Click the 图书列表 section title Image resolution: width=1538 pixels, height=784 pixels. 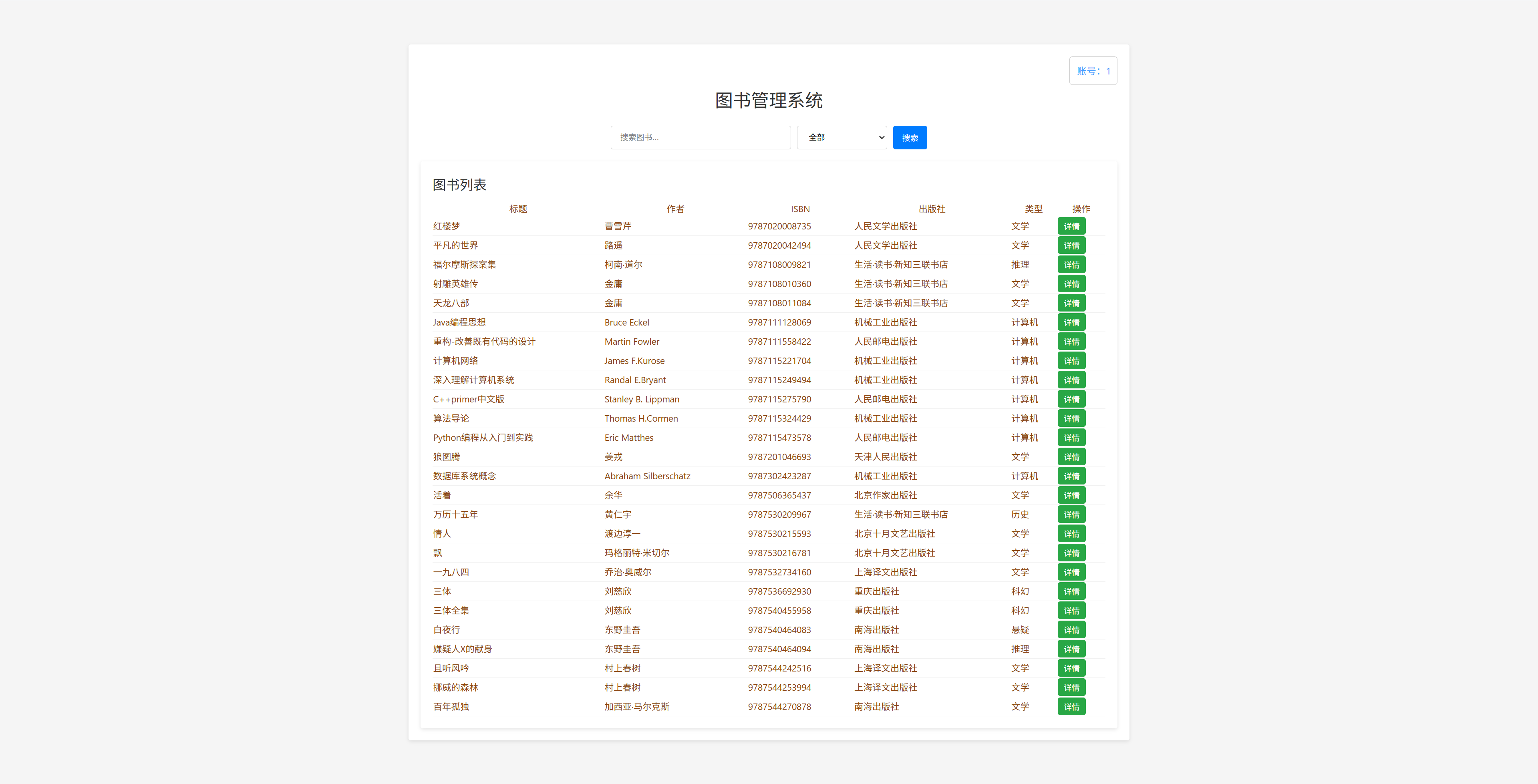(x=459, y=185)
